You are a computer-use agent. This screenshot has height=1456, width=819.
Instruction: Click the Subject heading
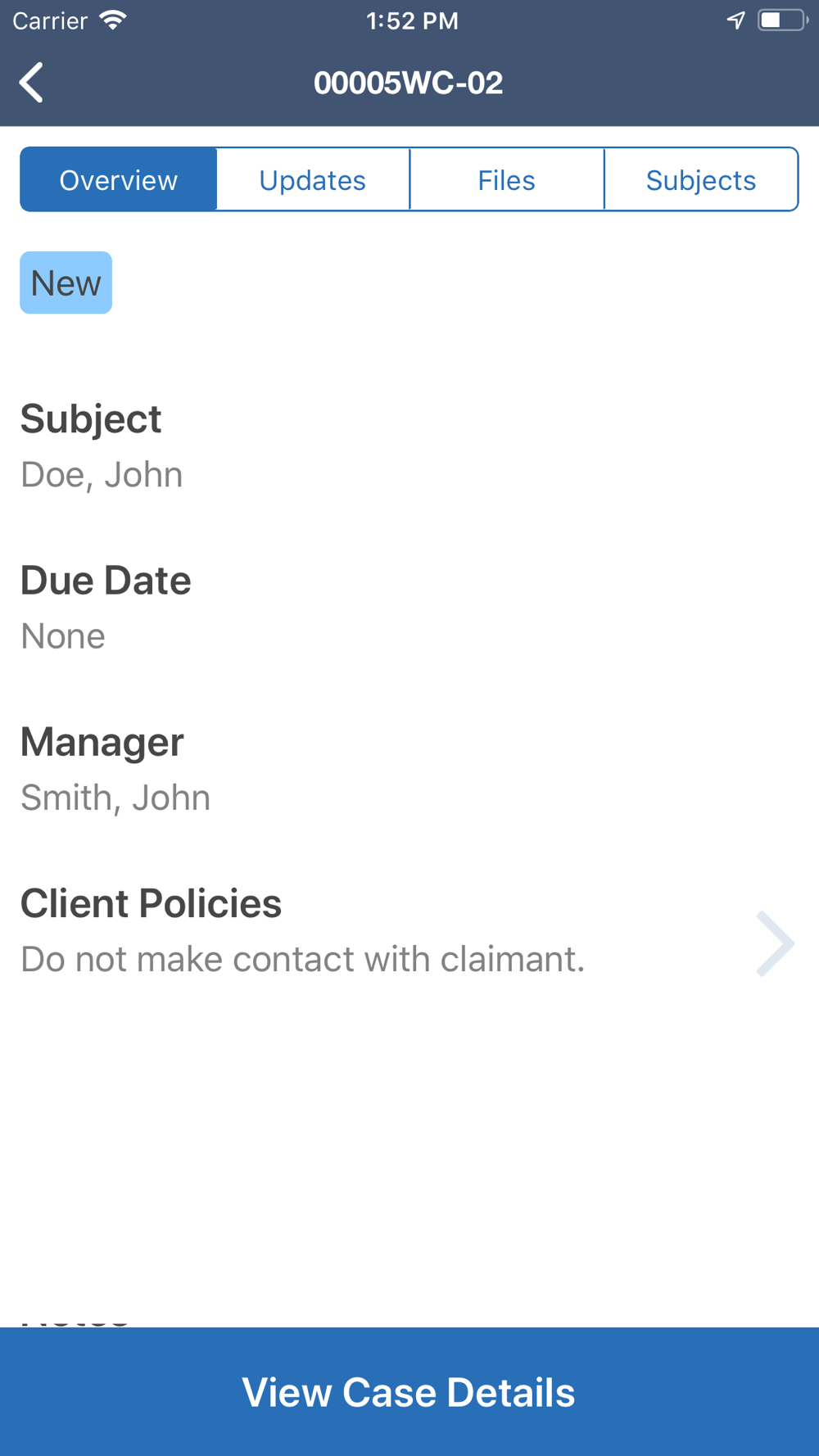[91, 419]
